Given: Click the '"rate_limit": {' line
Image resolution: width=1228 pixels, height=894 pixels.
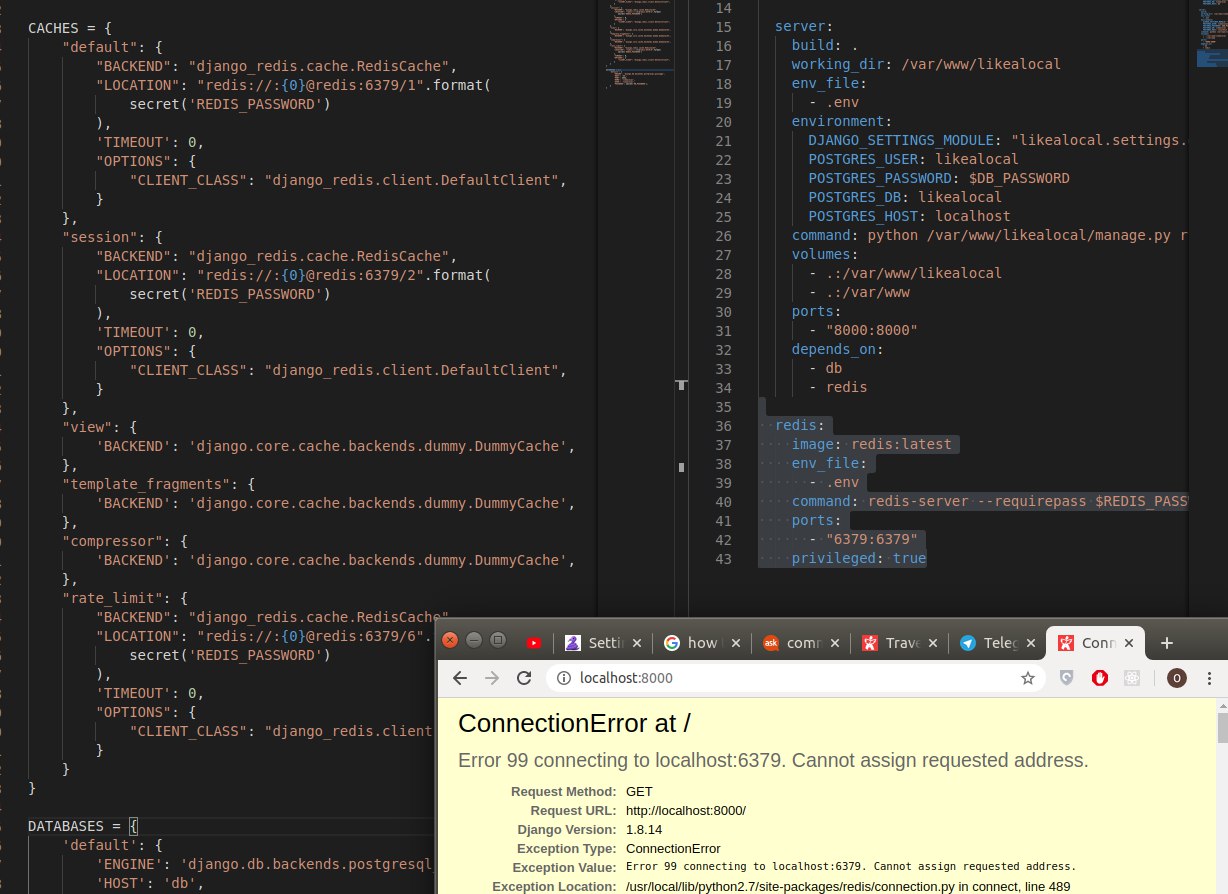Looking at the screenshot, I should pyautogui.click(x=124, y=598).
